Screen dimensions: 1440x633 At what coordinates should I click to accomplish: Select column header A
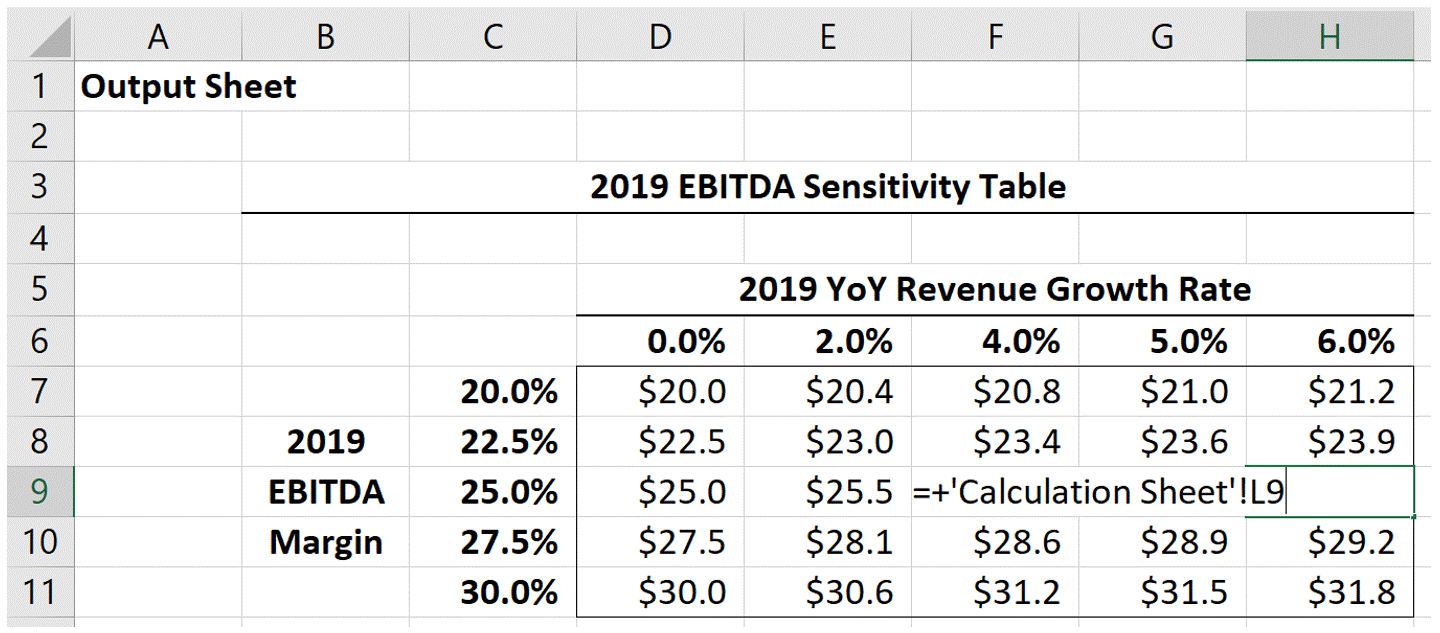[x=158, y=36]
